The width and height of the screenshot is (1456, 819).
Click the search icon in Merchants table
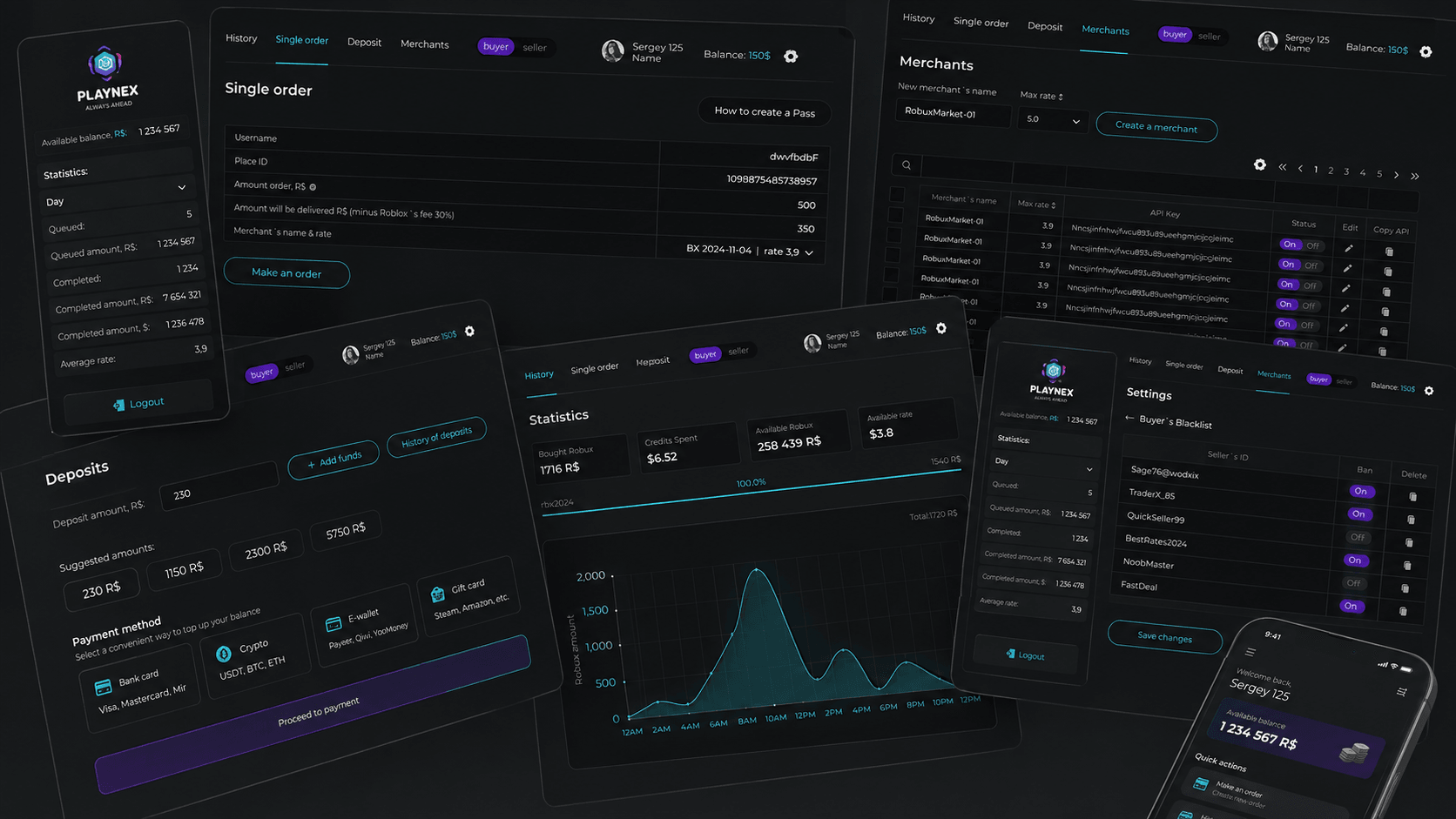coord(907,165)
